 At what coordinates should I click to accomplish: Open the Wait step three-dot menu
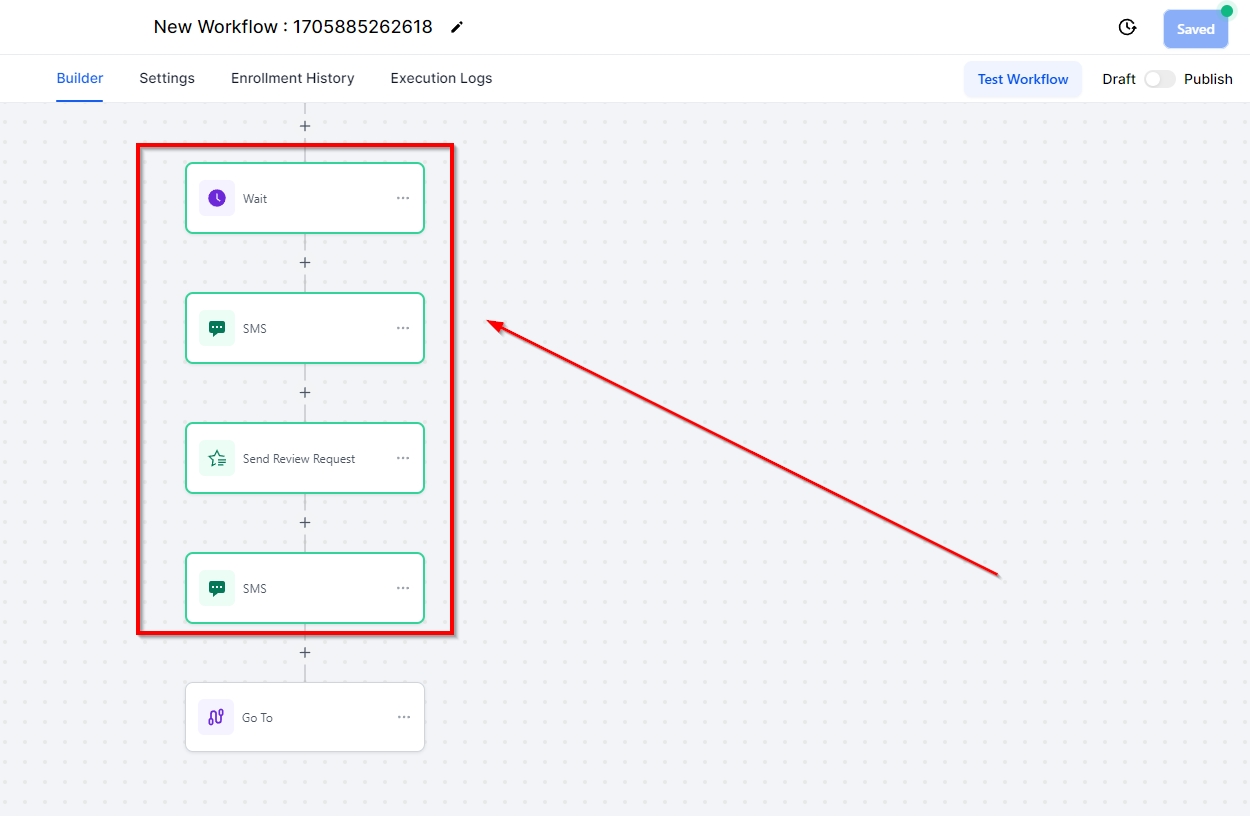tap(403, 198)
